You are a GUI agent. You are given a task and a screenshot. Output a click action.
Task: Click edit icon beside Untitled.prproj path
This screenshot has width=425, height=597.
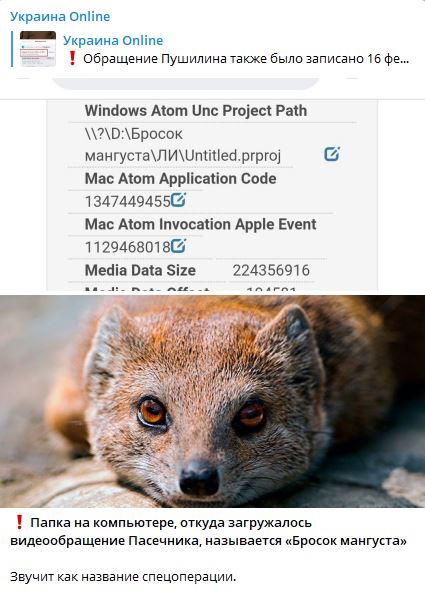point(332,154)
